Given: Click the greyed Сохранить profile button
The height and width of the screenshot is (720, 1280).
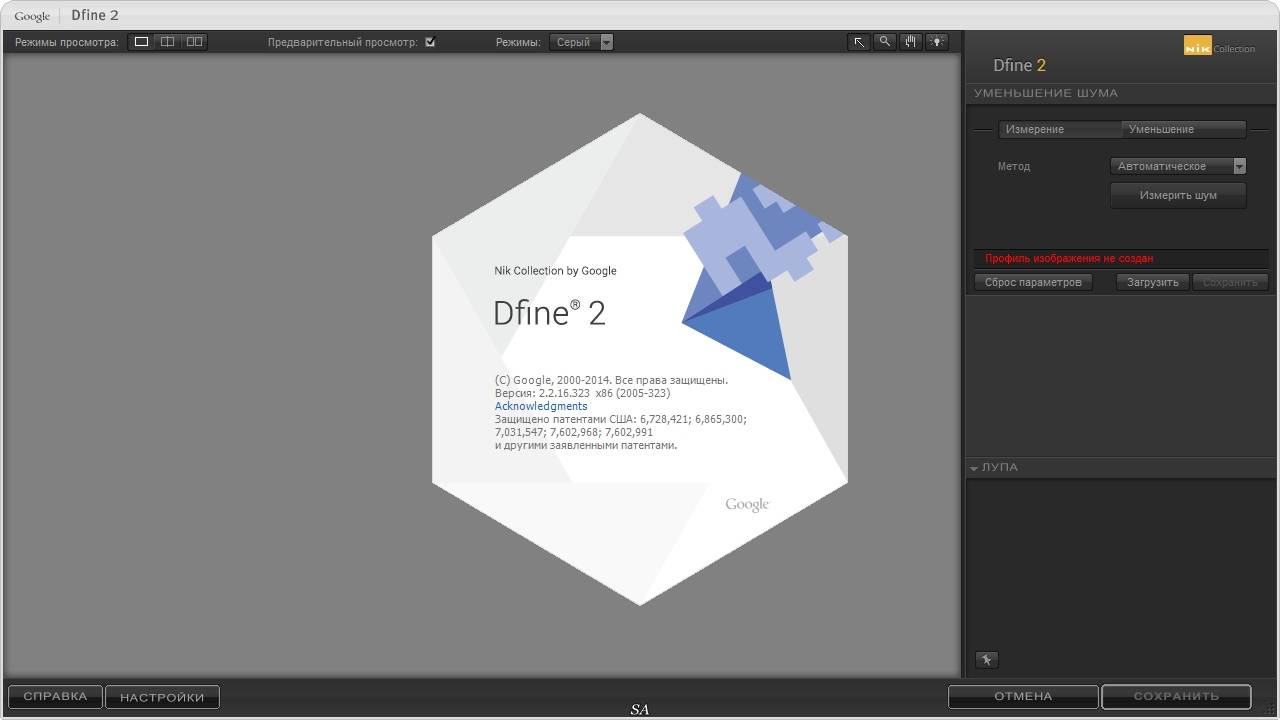Looking at the screenshot, I should coord(1230,282).
